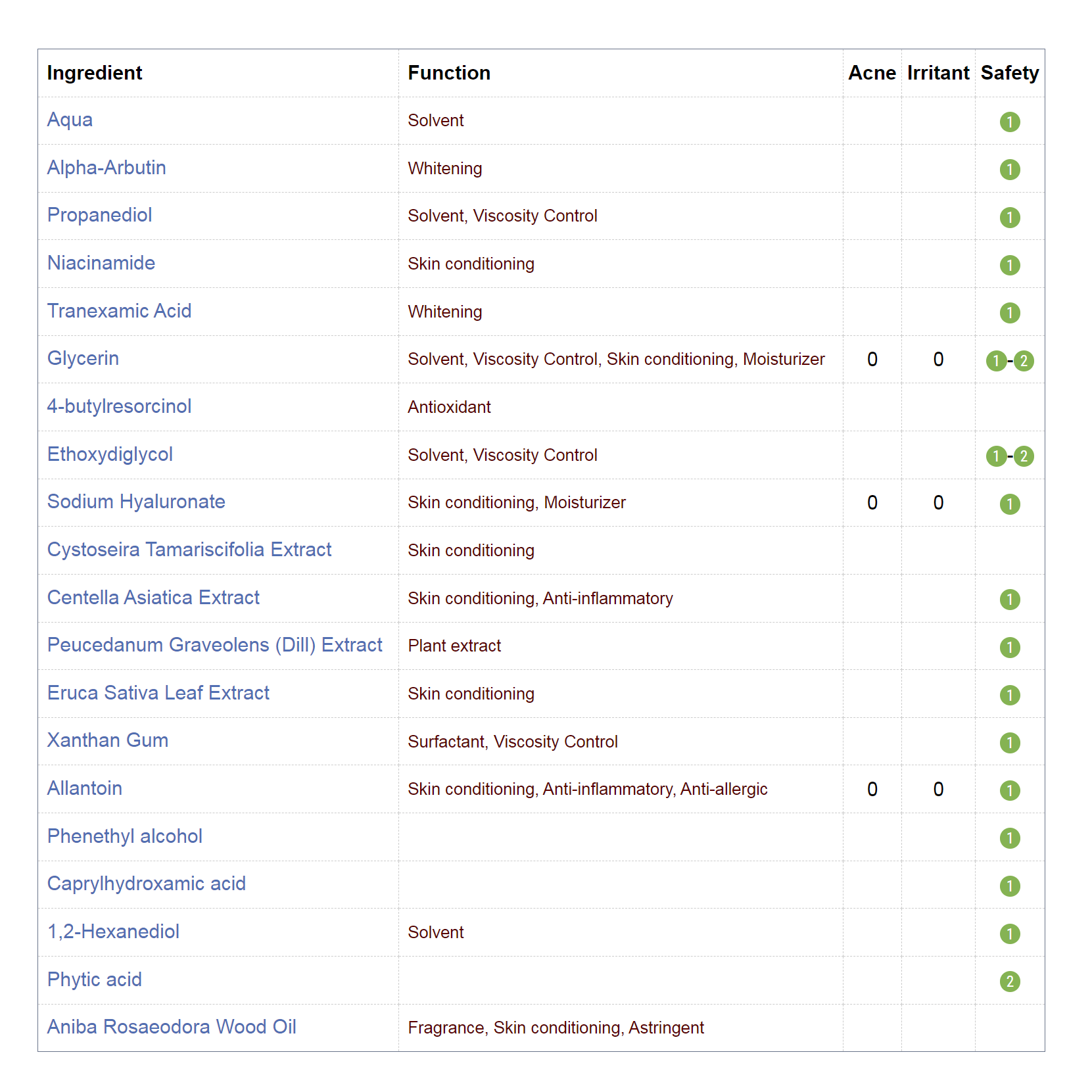Open the Centella Asiatica Extract link
The image size is (1092, 1092).
[153, 598]
